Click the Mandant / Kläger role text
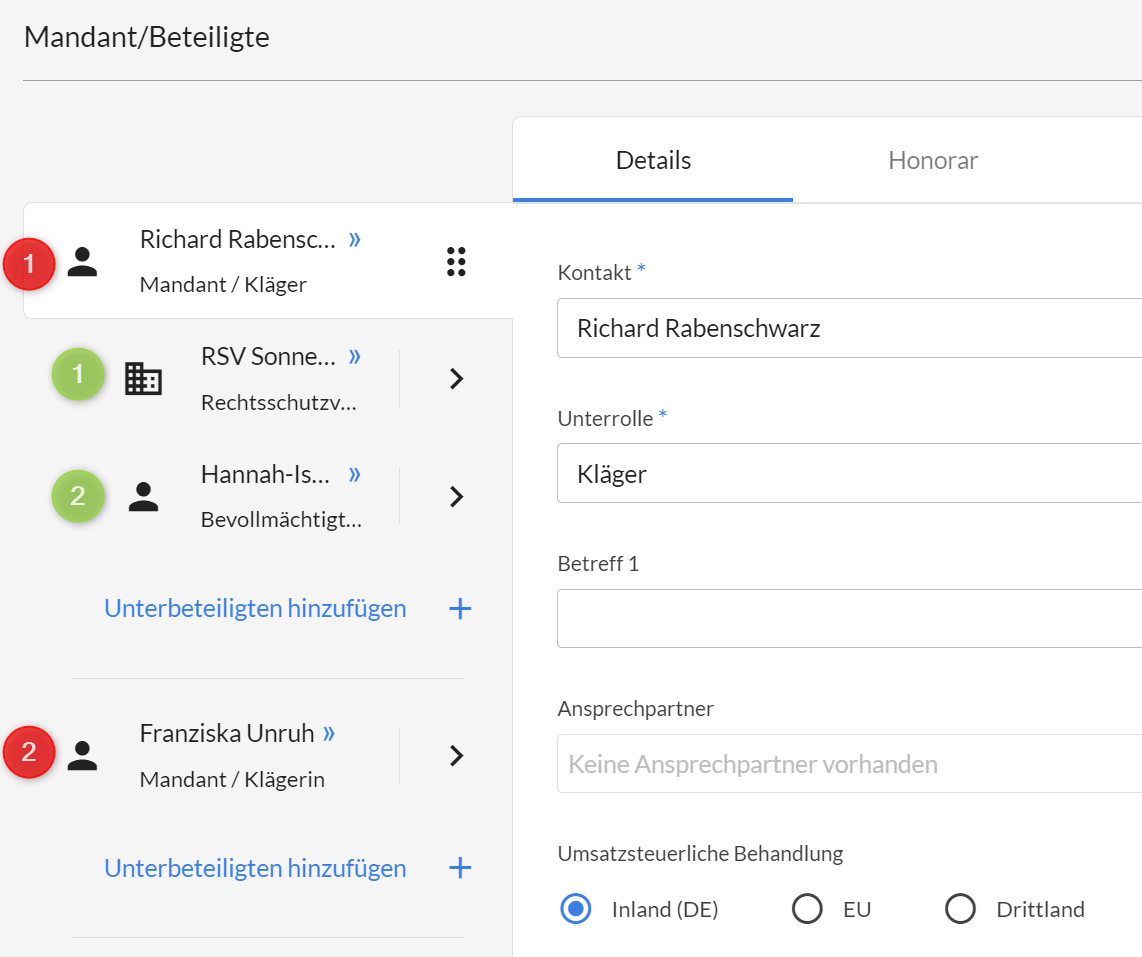The image size is (1142, 957). click(x=223, y=284)
